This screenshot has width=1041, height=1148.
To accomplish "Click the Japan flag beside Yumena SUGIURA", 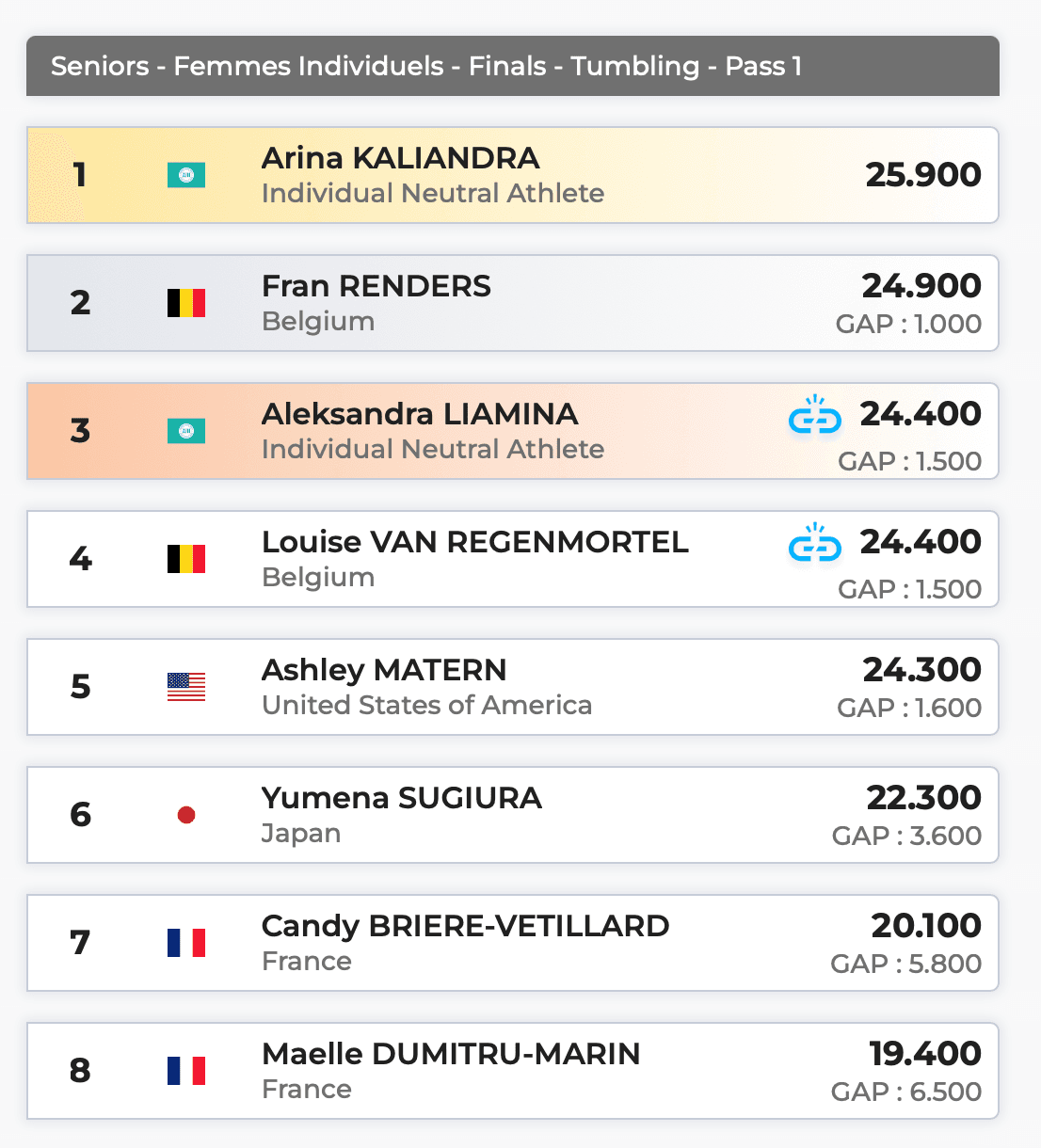I will (x=186, y=815).
